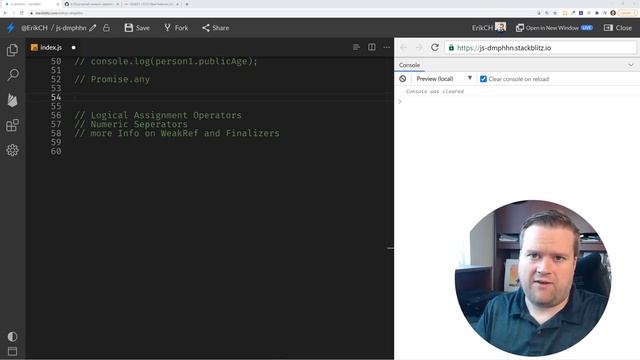Screen dimensions: 640x360
Task: Click line number 60 in gutter
Action: (x=56, y=151)
